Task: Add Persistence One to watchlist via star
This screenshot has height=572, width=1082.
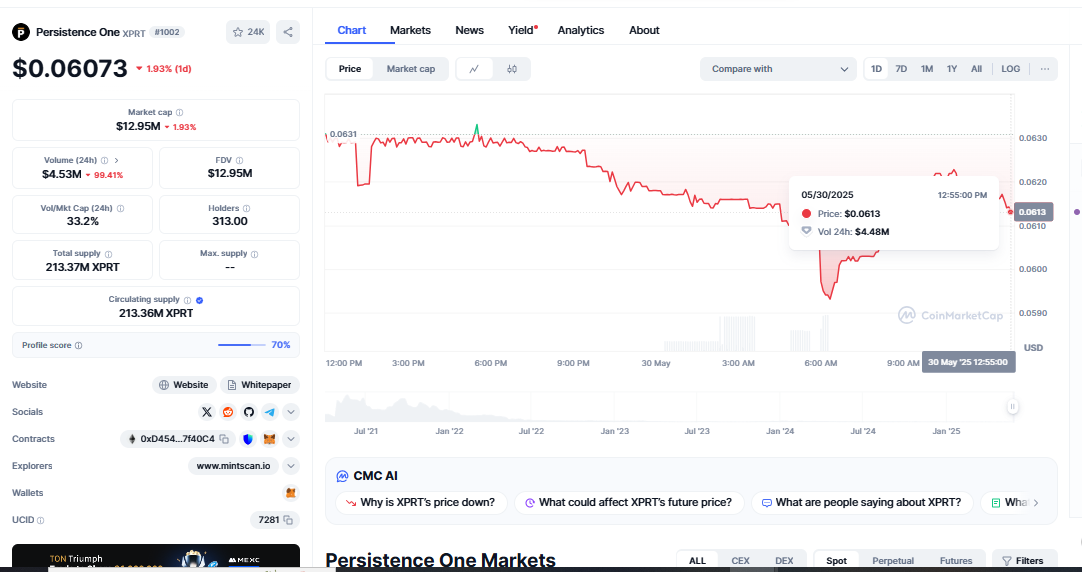Action: point(248,32)
